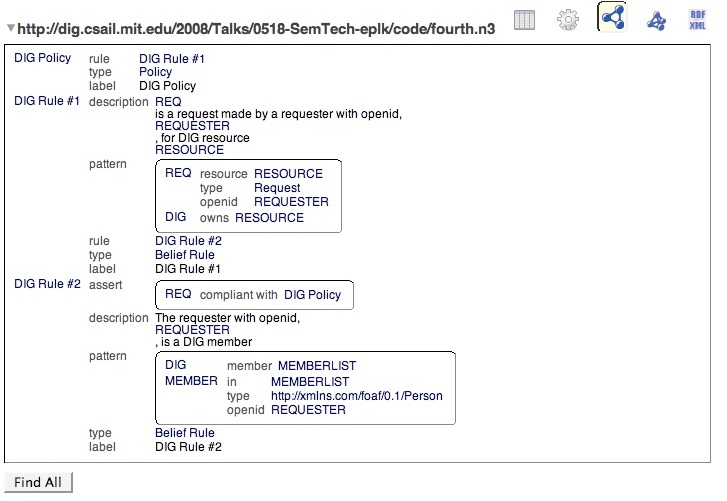Click REQUESTER in the DIG Rule #1 description
The width and height of the screenshot is (727, 501).
(192, 126)
